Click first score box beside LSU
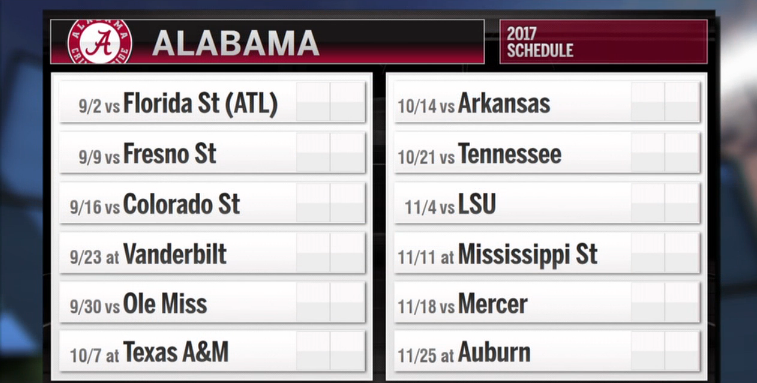This screenshot has height=383, width=757. click(648, 202)
